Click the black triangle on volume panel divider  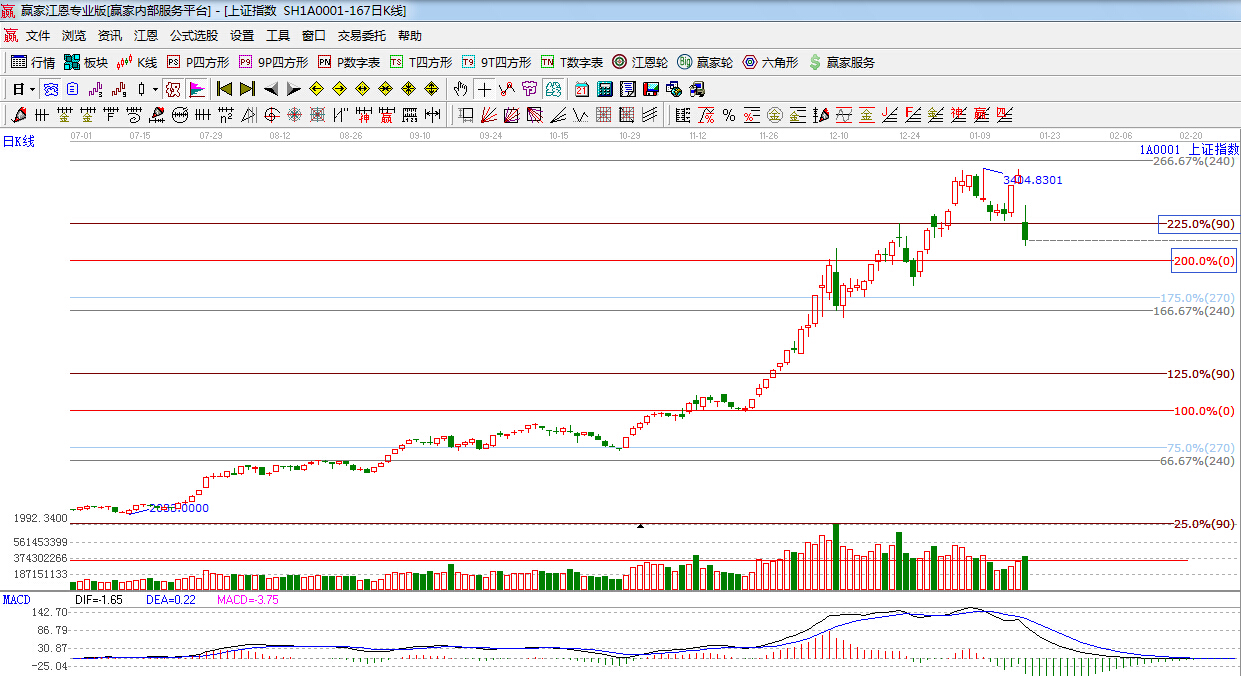[x=641, y=525]
